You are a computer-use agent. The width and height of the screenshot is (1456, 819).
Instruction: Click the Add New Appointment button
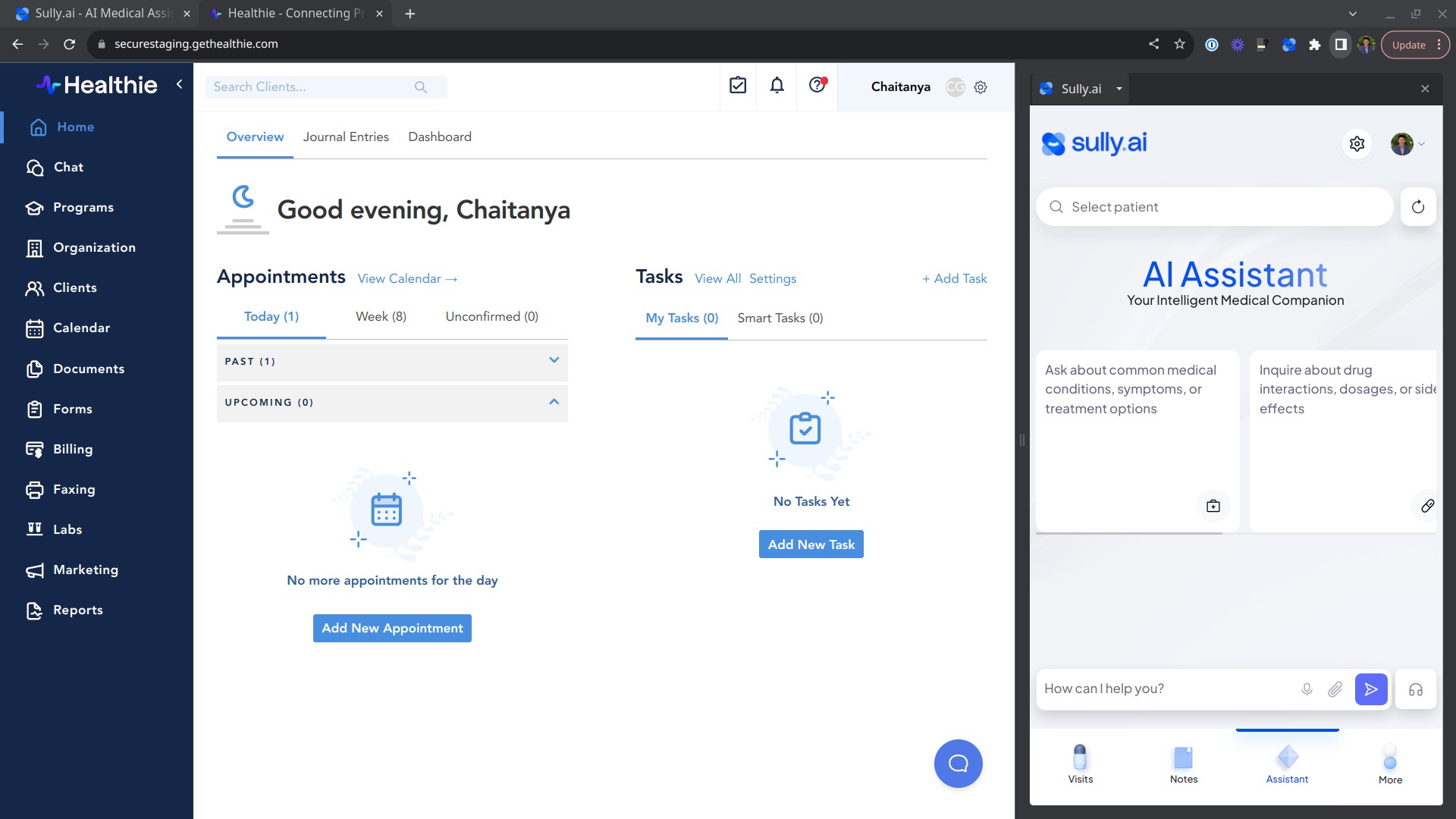392,628
